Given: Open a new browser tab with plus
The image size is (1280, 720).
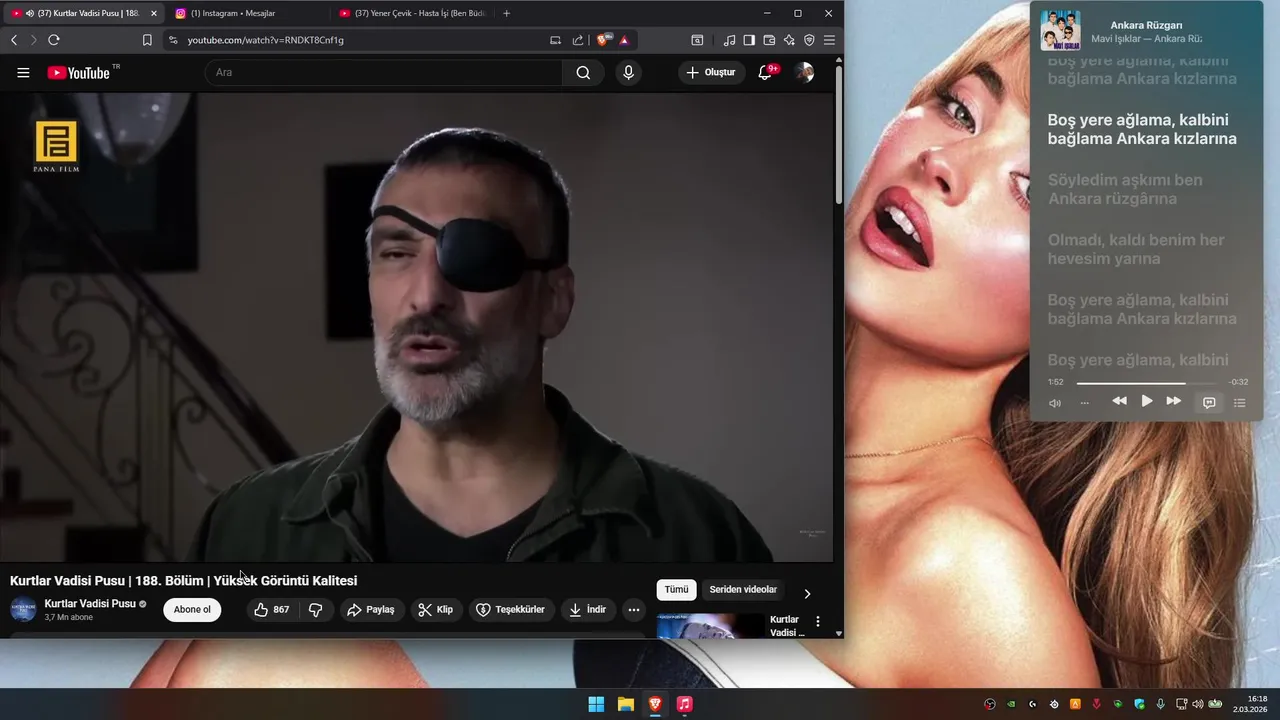Looking at the screenshot, I should (x=507, y=13).
